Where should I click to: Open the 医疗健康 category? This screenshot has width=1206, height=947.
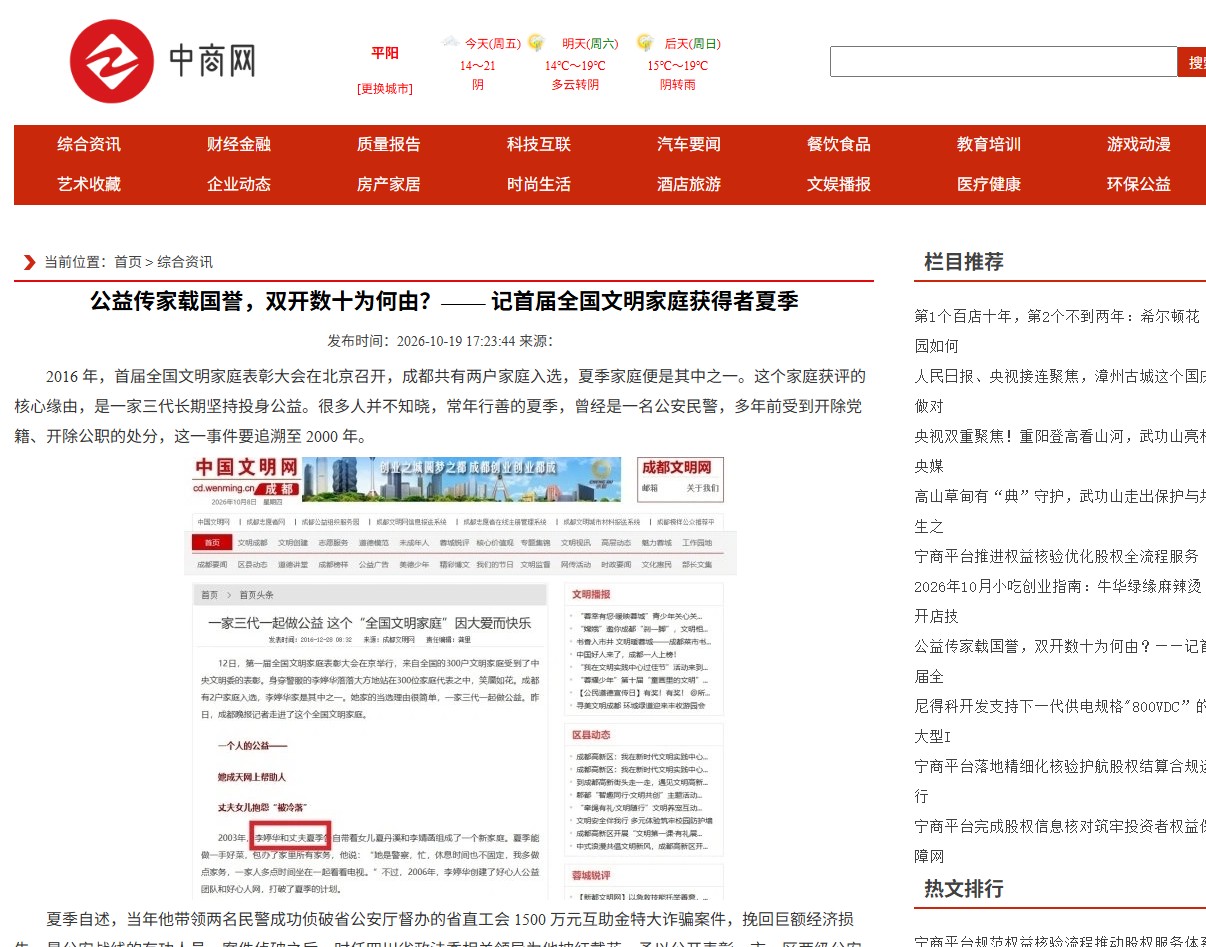pyautogui.click(x=989, y=184)
